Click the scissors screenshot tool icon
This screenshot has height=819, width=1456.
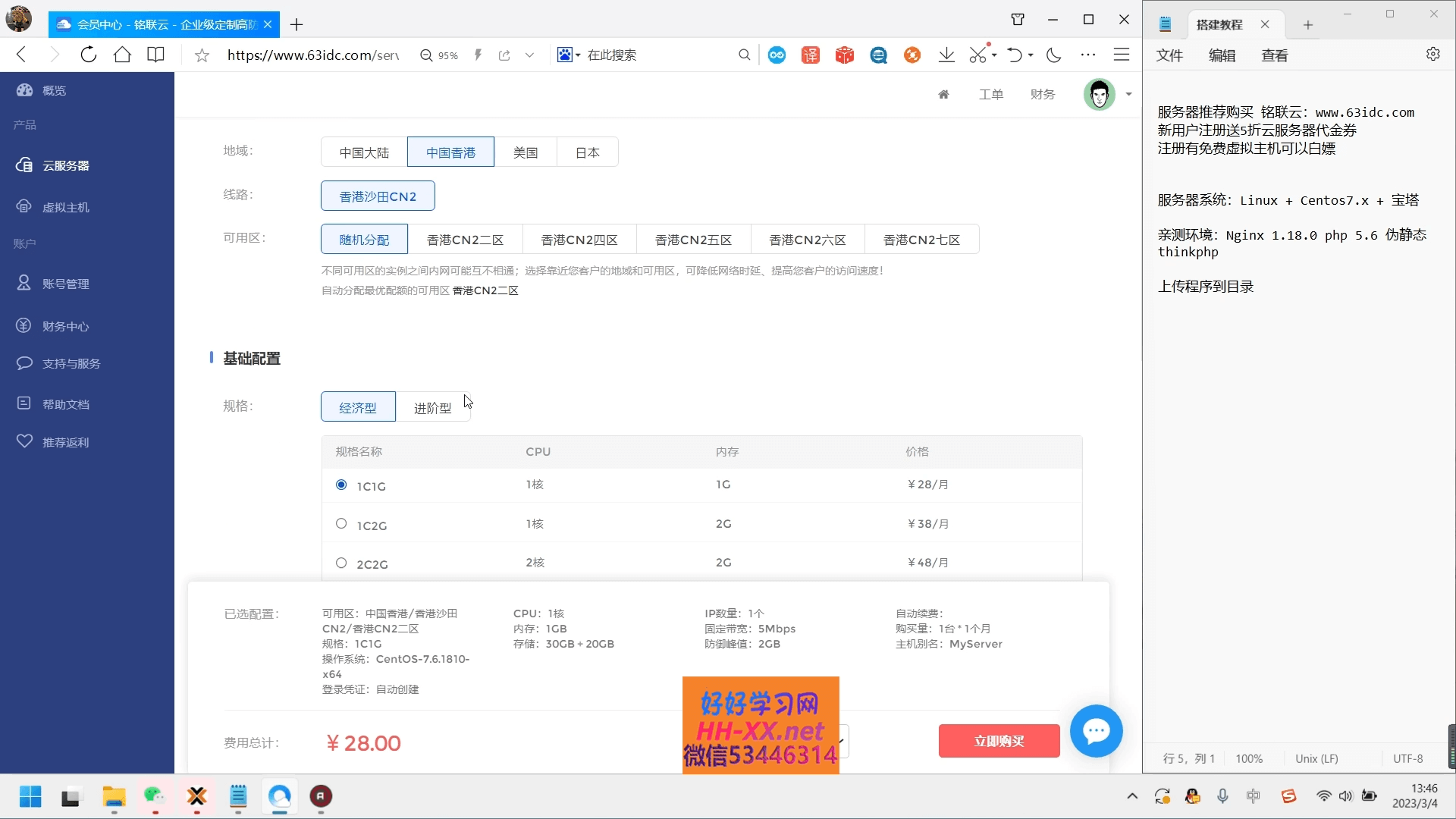point(977,55)
